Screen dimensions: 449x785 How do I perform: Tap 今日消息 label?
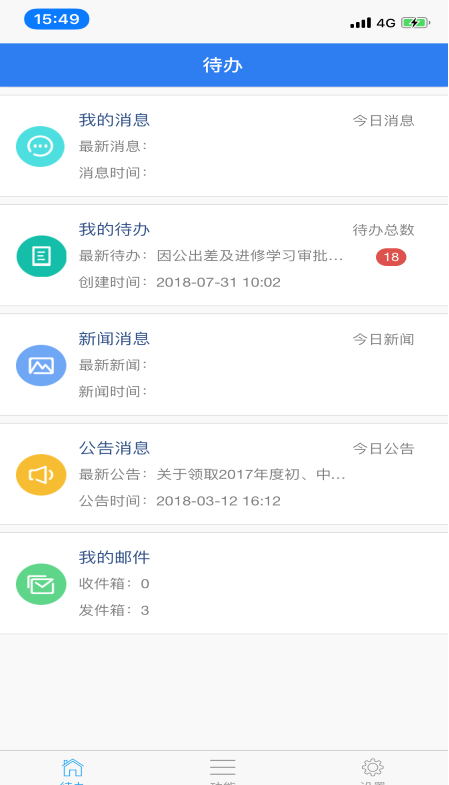click(x=383, y=121)
